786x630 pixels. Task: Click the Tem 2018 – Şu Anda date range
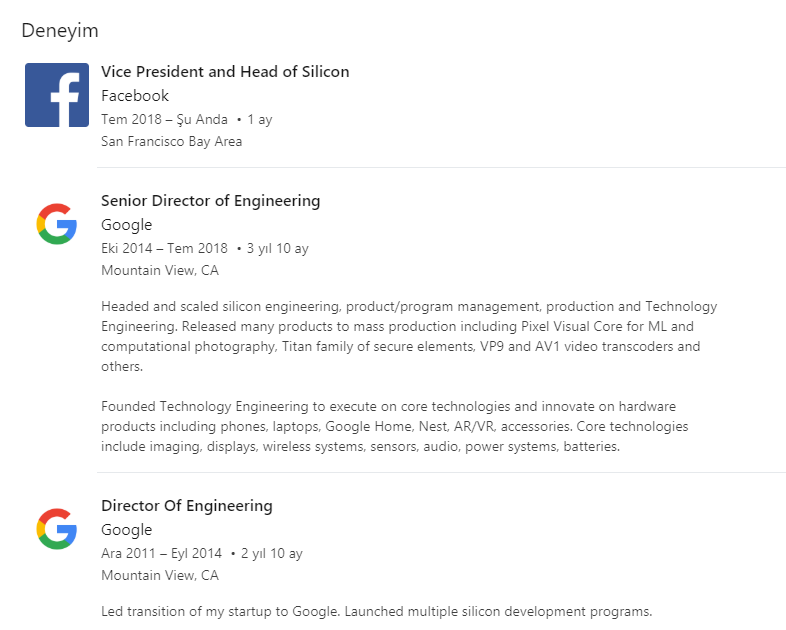coord(164,119)
